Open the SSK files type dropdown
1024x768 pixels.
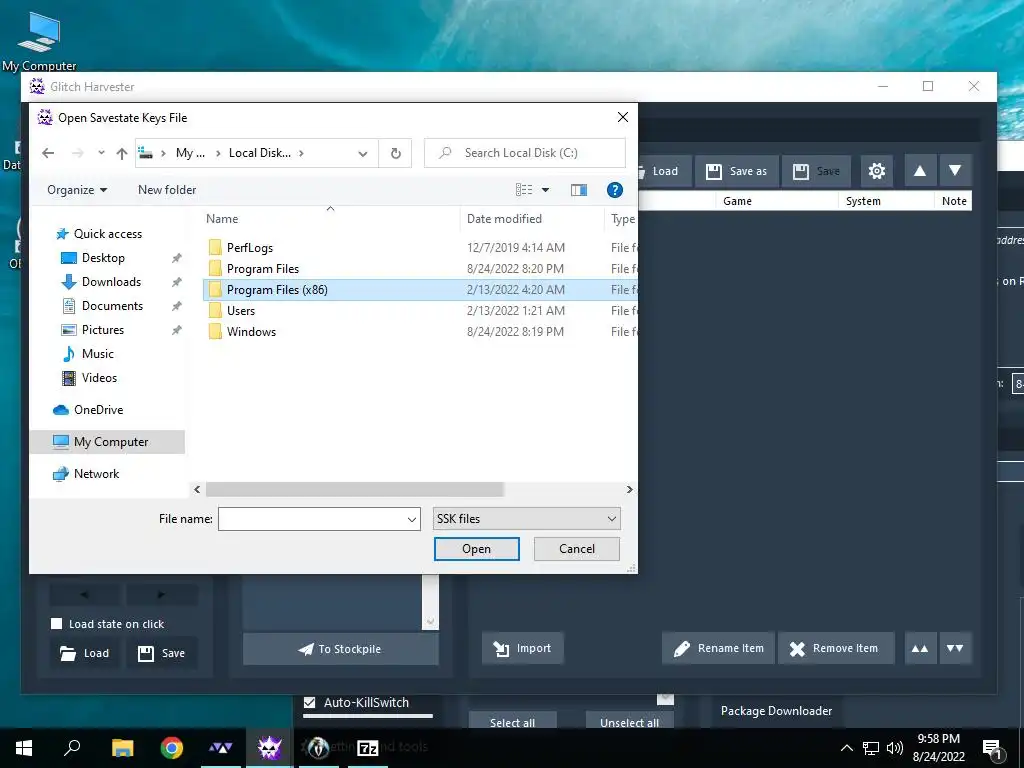pyautogui.click(x=526, y=519)
